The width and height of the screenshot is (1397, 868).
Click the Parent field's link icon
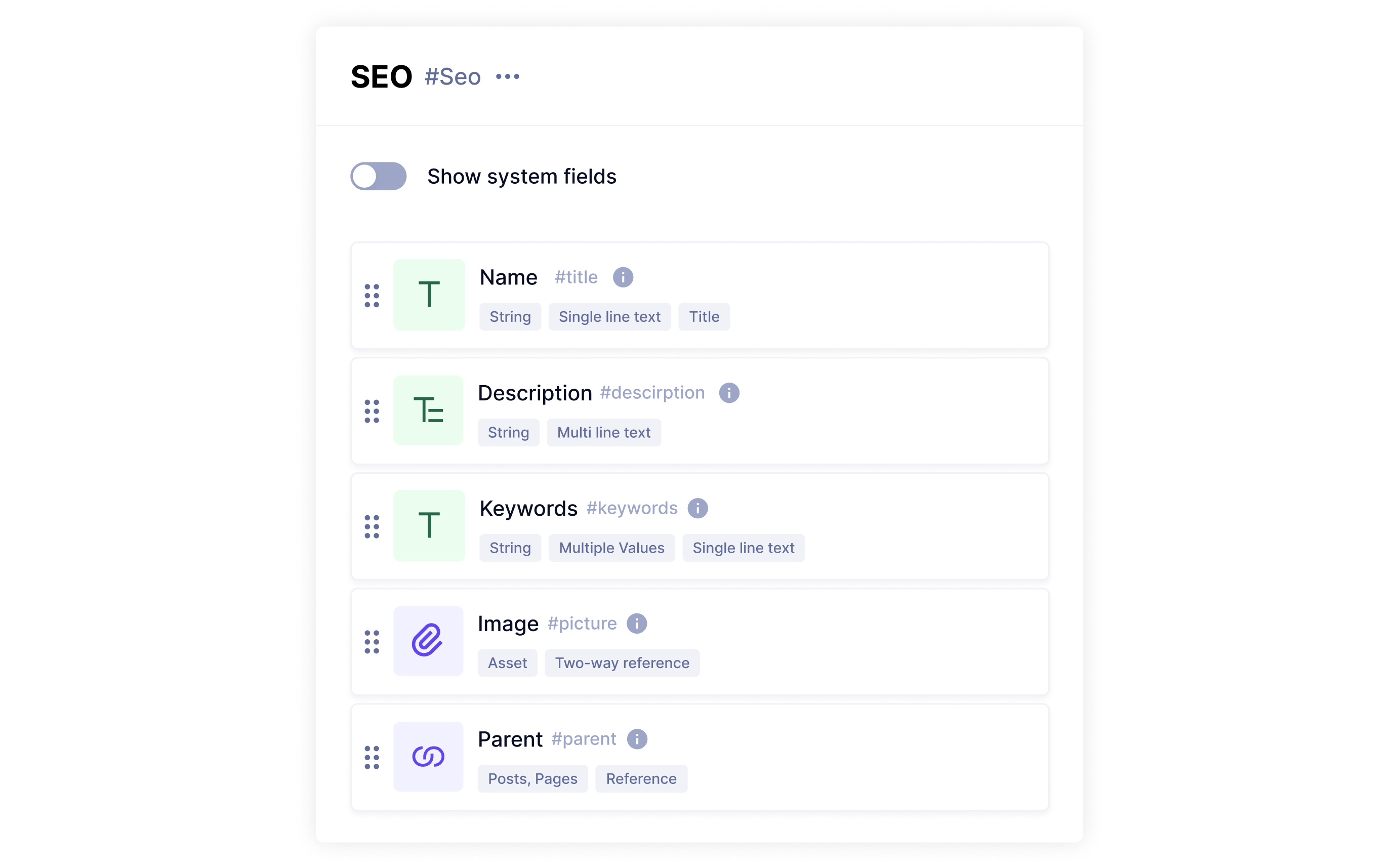(428, 757)
